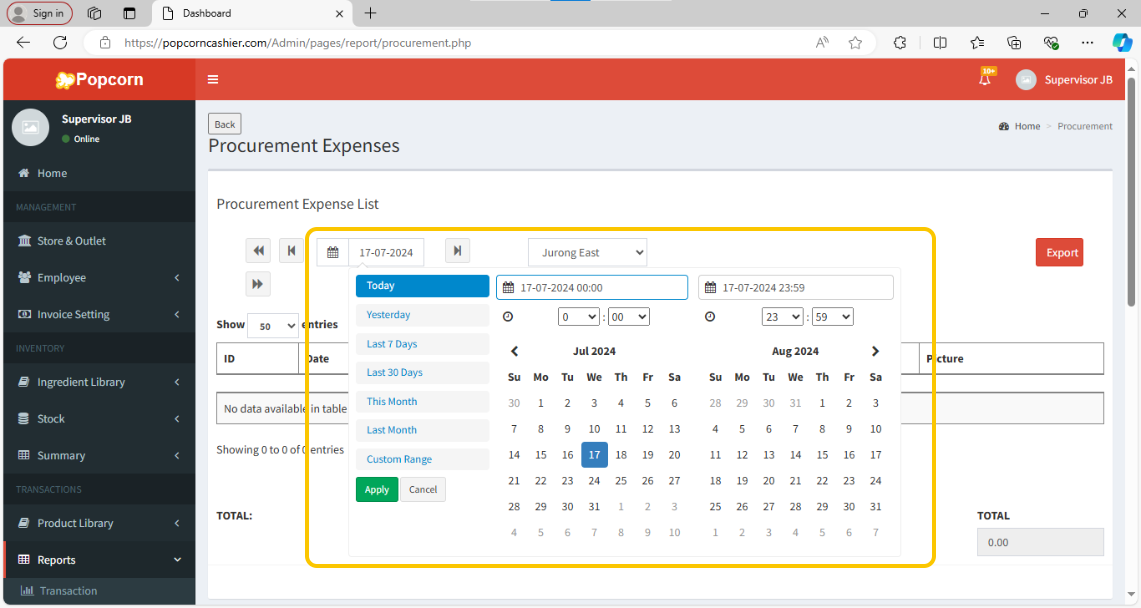
Task: Open the Show entries dropdown set to 50
Action: point(273,326)
